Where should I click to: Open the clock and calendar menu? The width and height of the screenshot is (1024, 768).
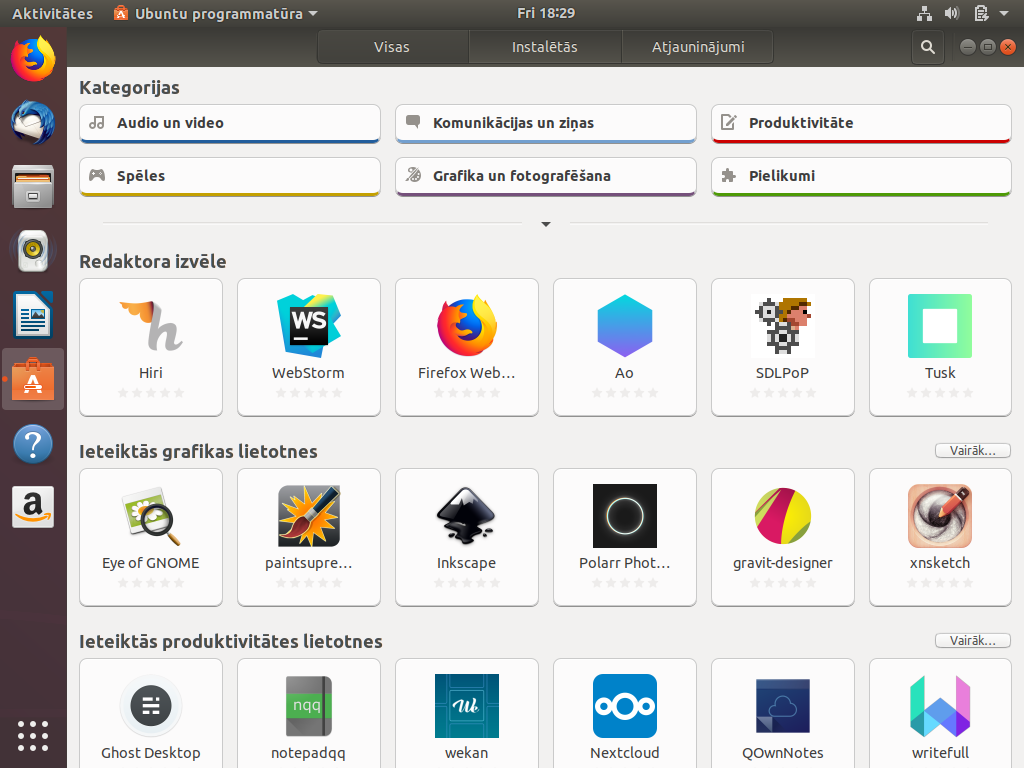(546, 13)
